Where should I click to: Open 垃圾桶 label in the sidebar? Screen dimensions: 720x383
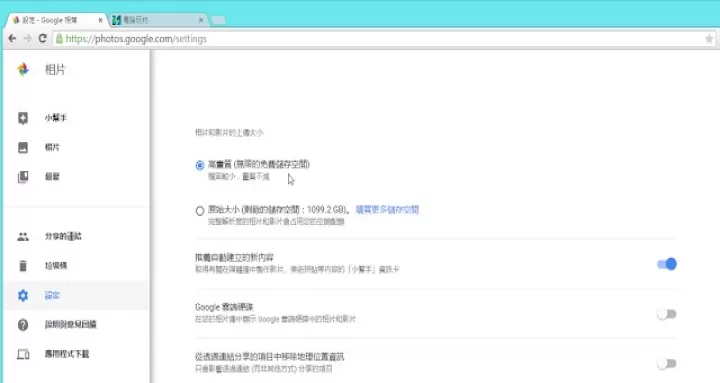(x=56, y=265)
